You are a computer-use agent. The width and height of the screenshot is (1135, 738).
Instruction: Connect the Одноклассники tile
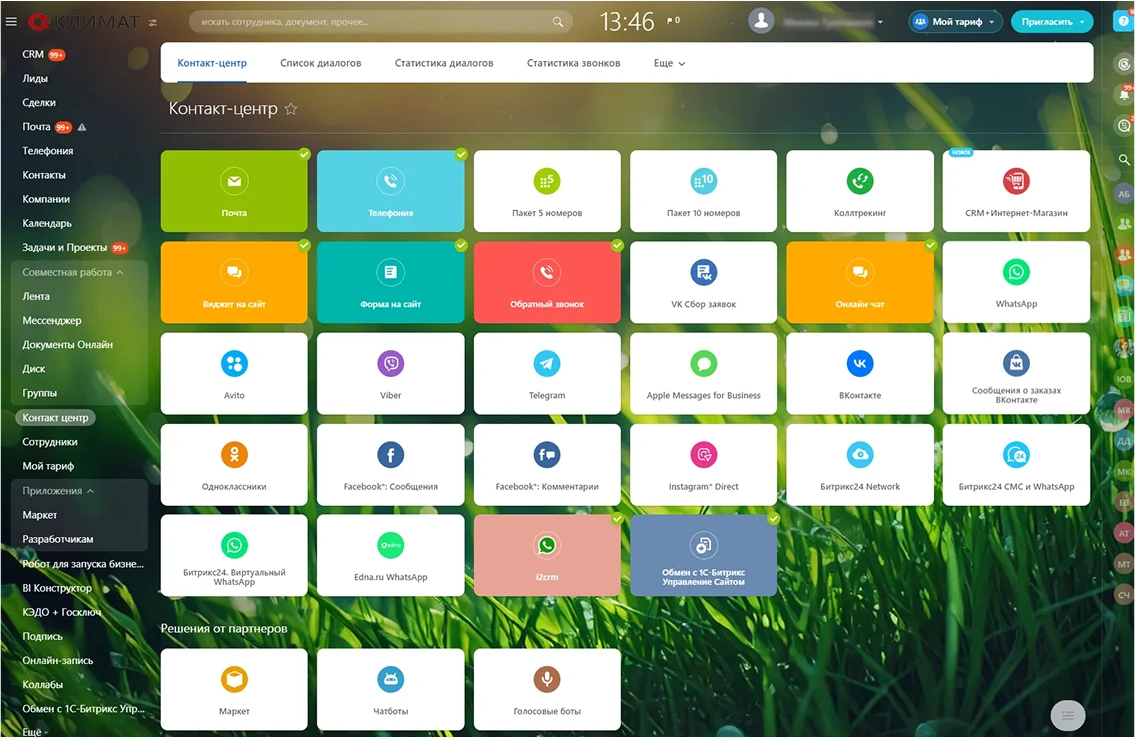point(234,465)
